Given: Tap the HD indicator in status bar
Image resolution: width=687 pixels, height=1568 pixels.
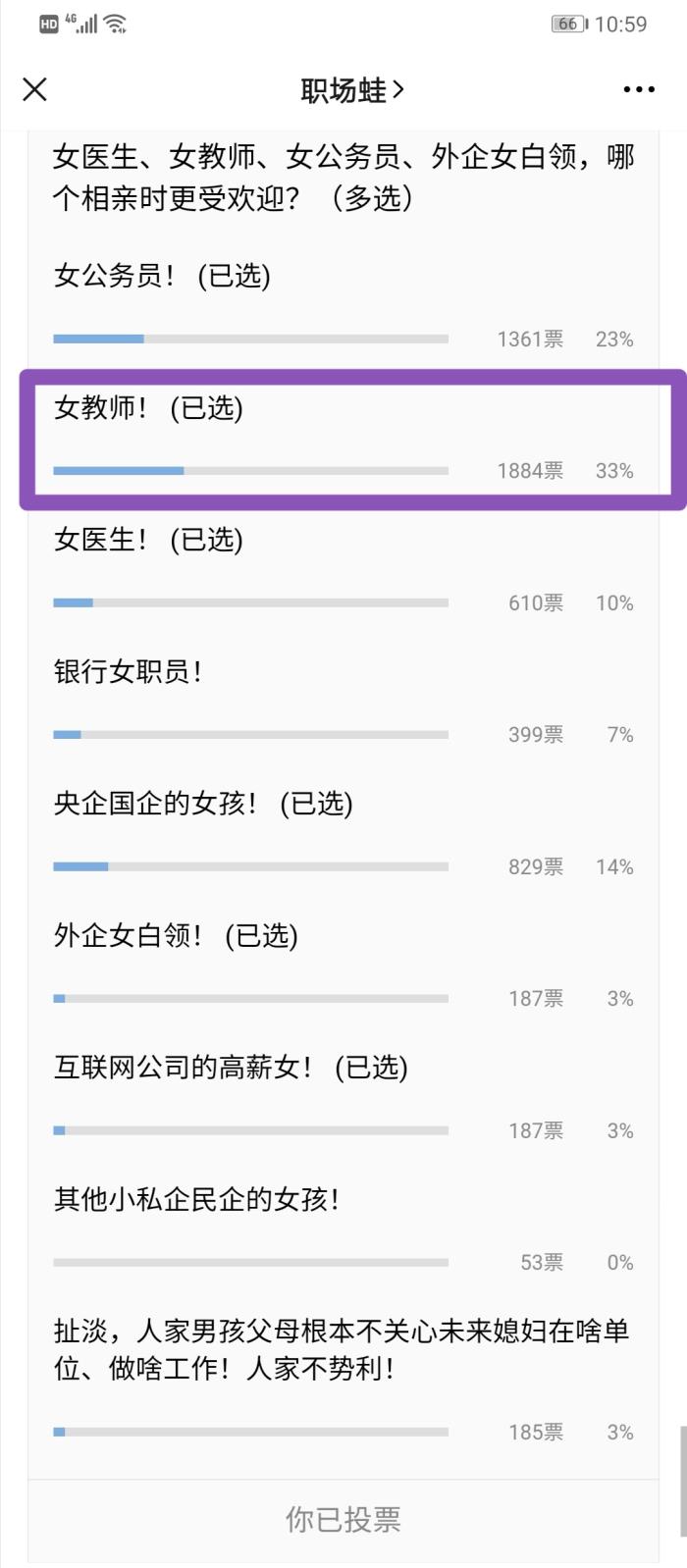Looking at the screenshot, I should (x=49, y=25).
